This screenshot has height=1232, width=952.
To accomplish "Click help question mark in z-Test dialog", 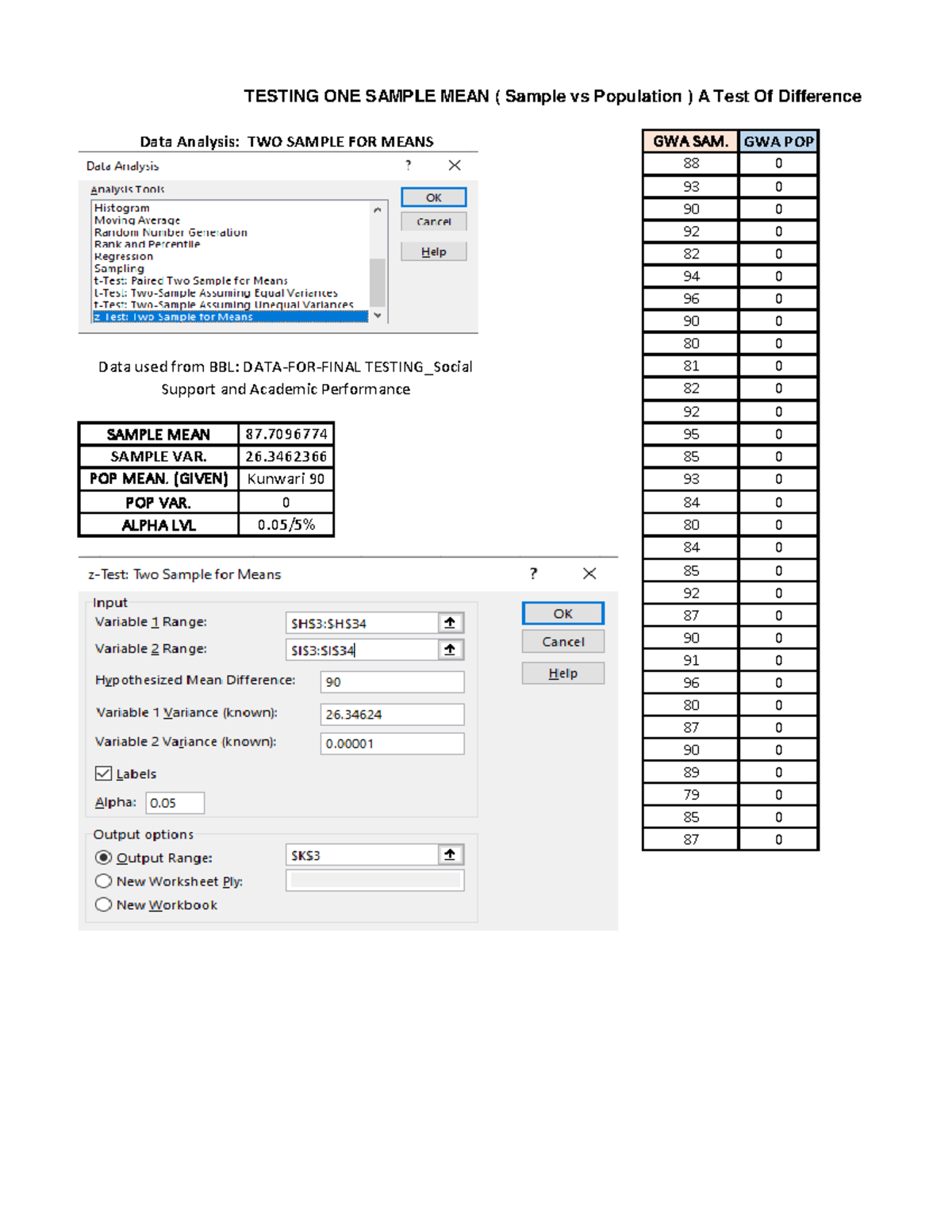I will click(x=533, y=574).
